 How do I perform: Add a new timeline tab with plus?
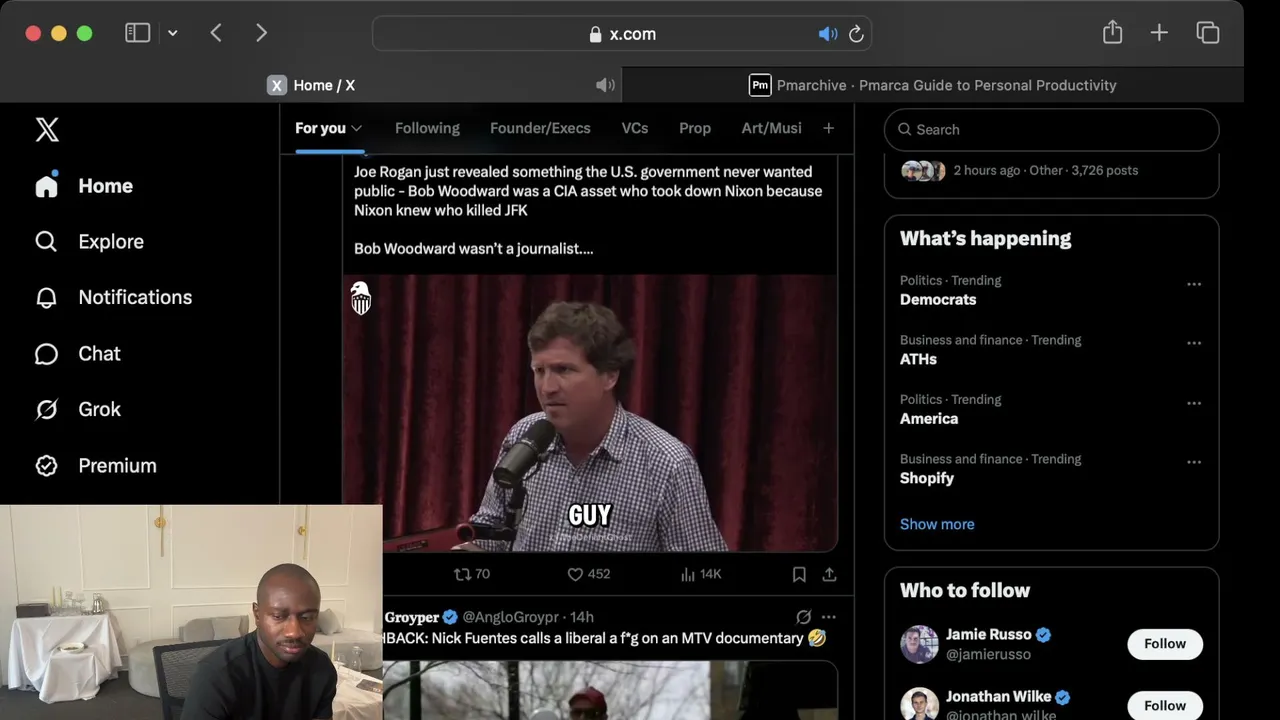click(828, 128)
